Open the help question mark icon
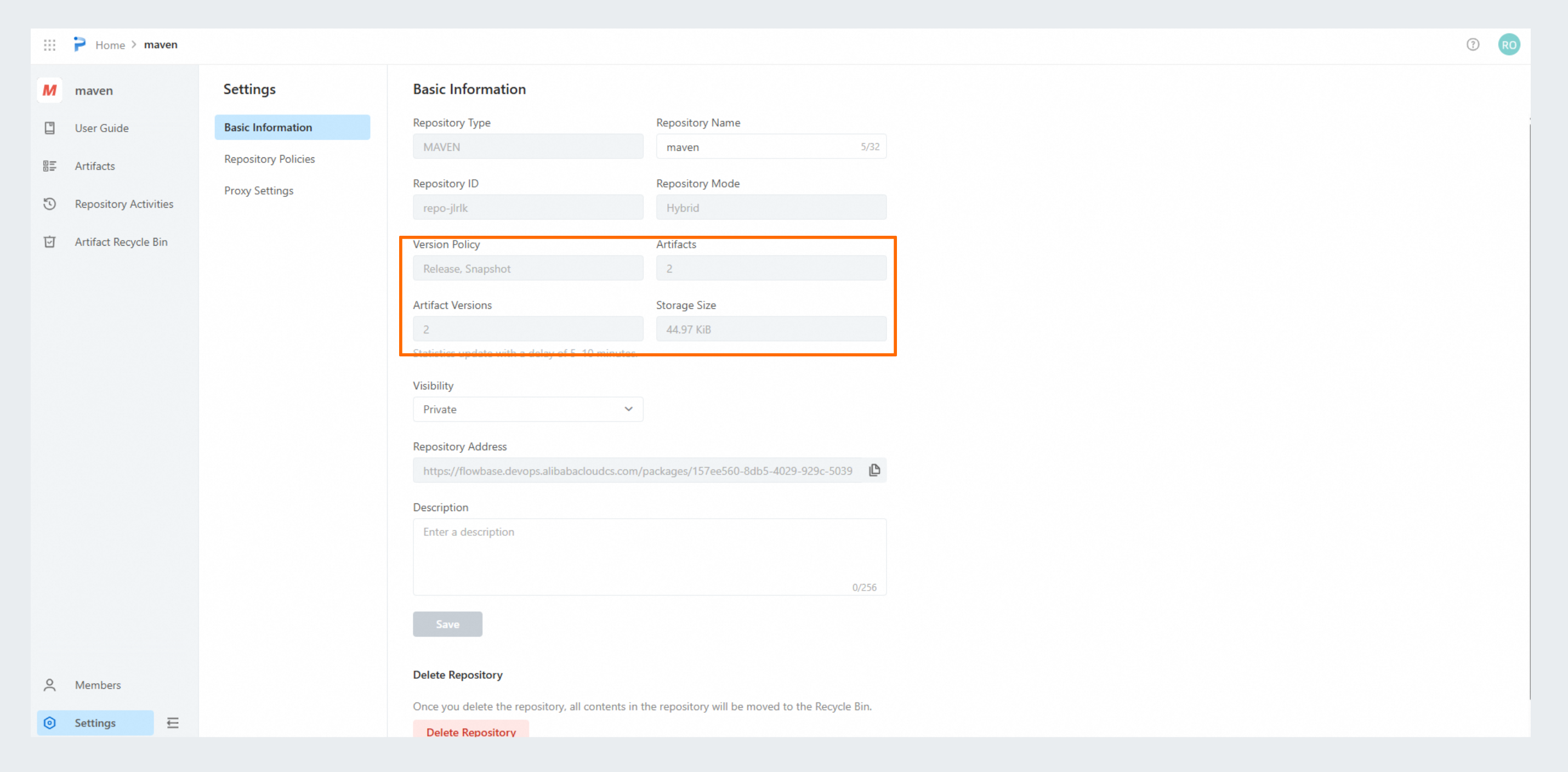The height and width of the screenshot is (772, 1568). click(1473, 44)
